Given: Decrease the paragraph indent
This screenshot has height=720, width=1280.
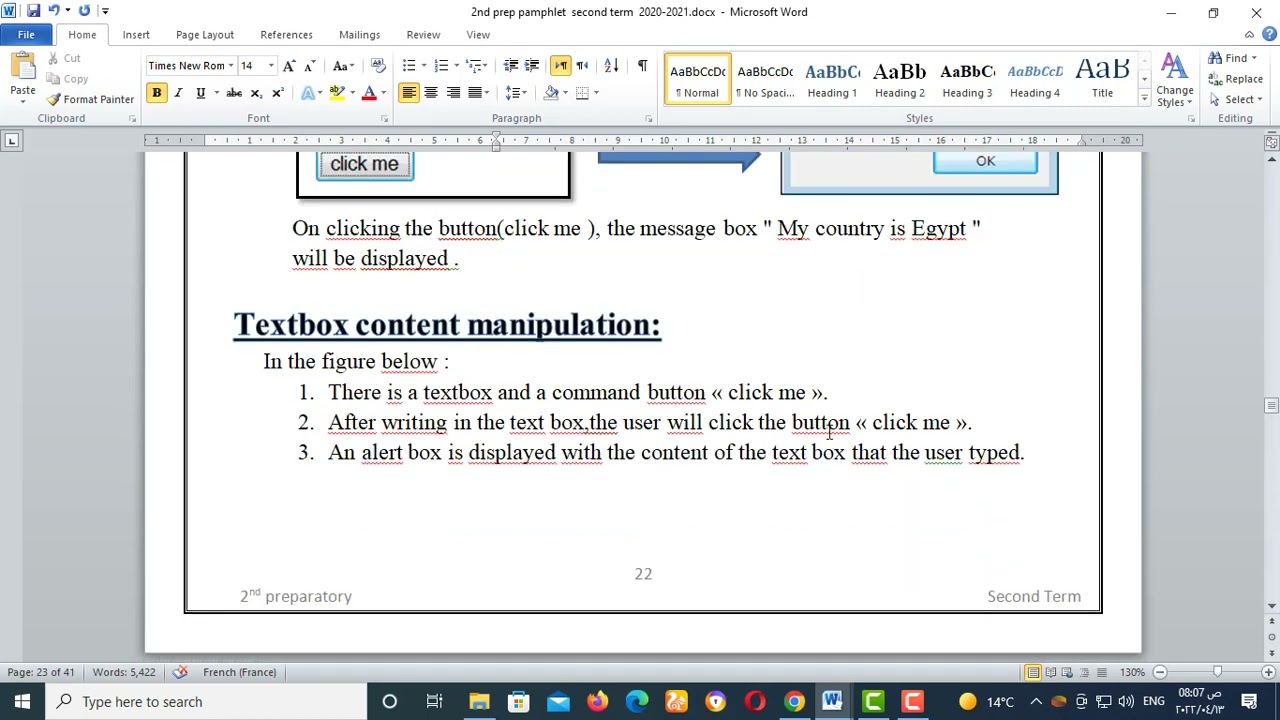Looking at the screenshot, I should coord(511,66).
